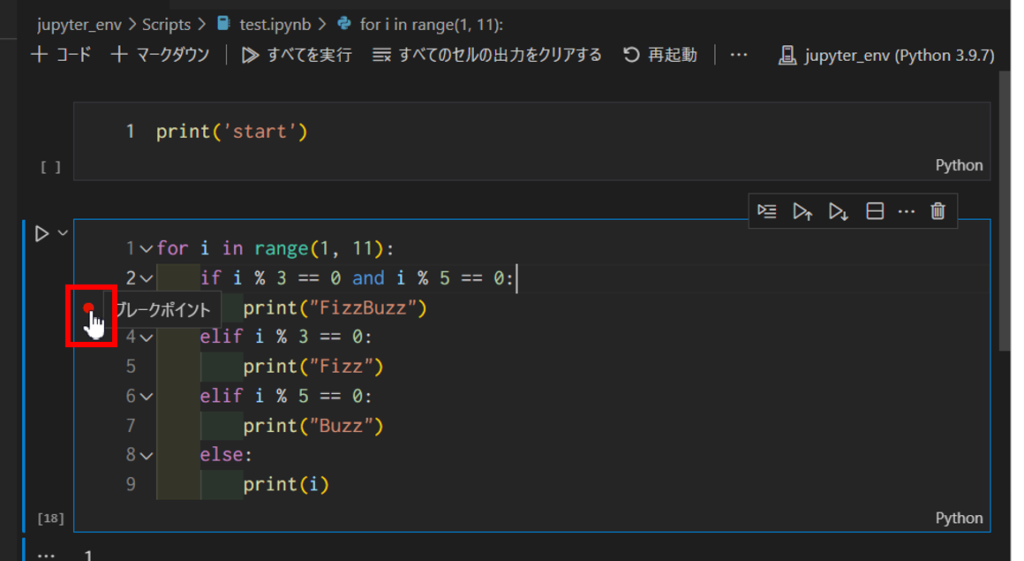
Task: Place cursor in print('start') cell
Action: pos(231,131)
